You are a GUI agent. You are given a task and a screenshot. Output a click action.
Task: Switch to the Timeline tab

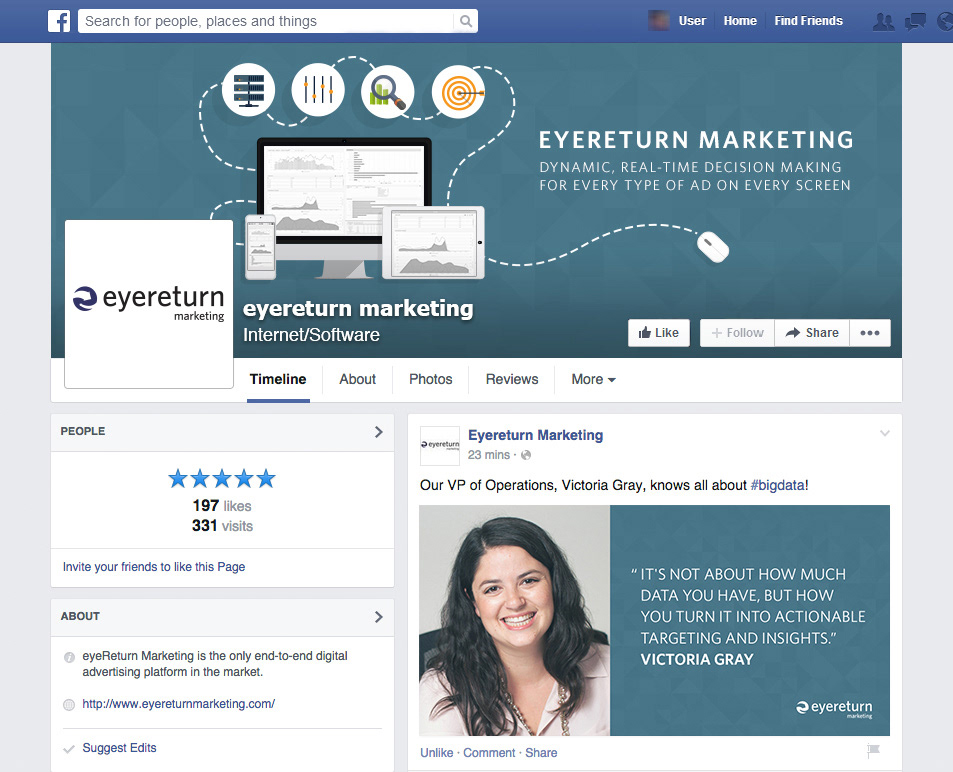278,379
